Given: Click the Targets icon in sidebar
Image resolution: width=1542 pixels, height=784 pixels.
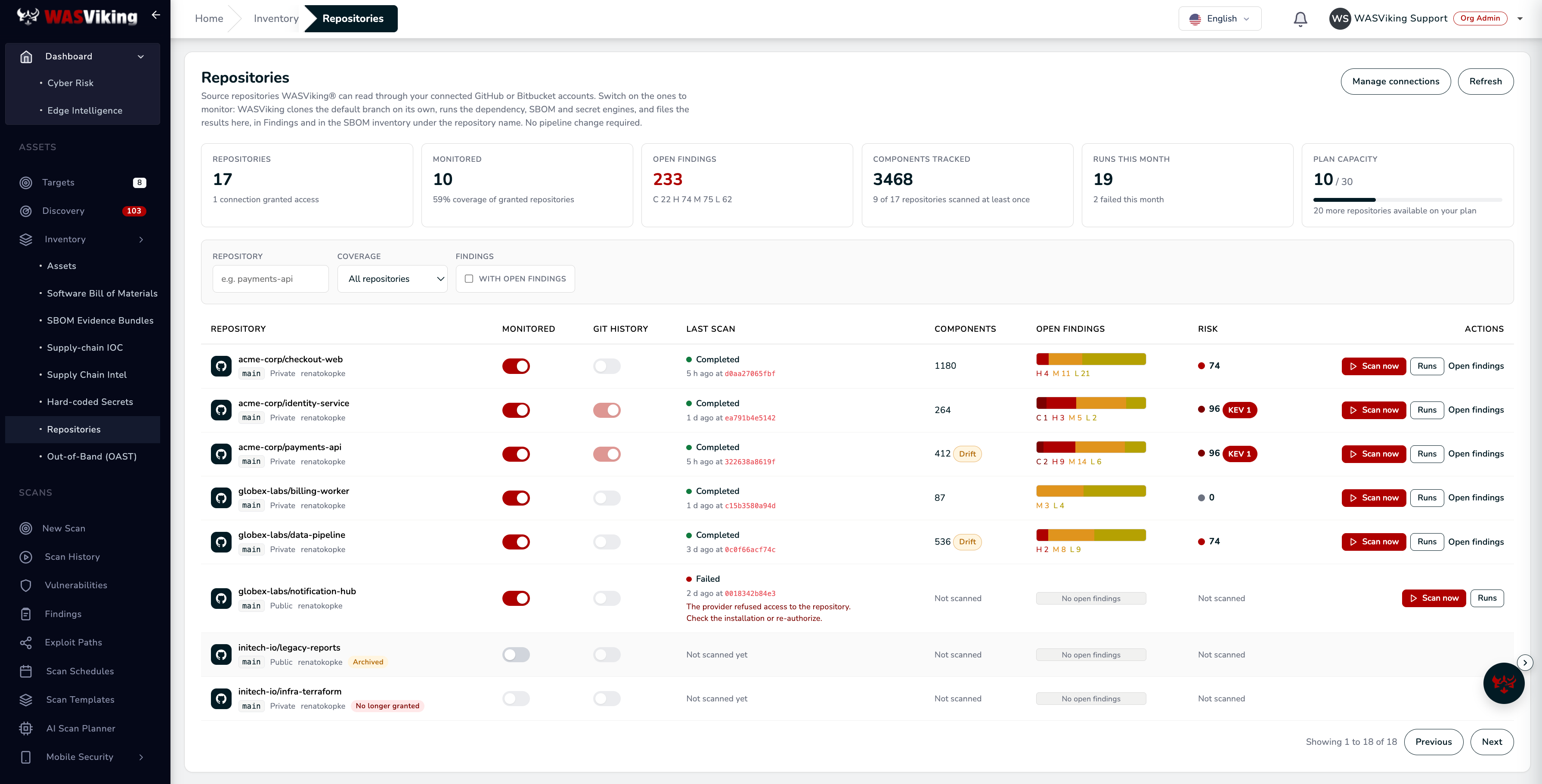Looking at the screenshot, I should click(26, 182).
